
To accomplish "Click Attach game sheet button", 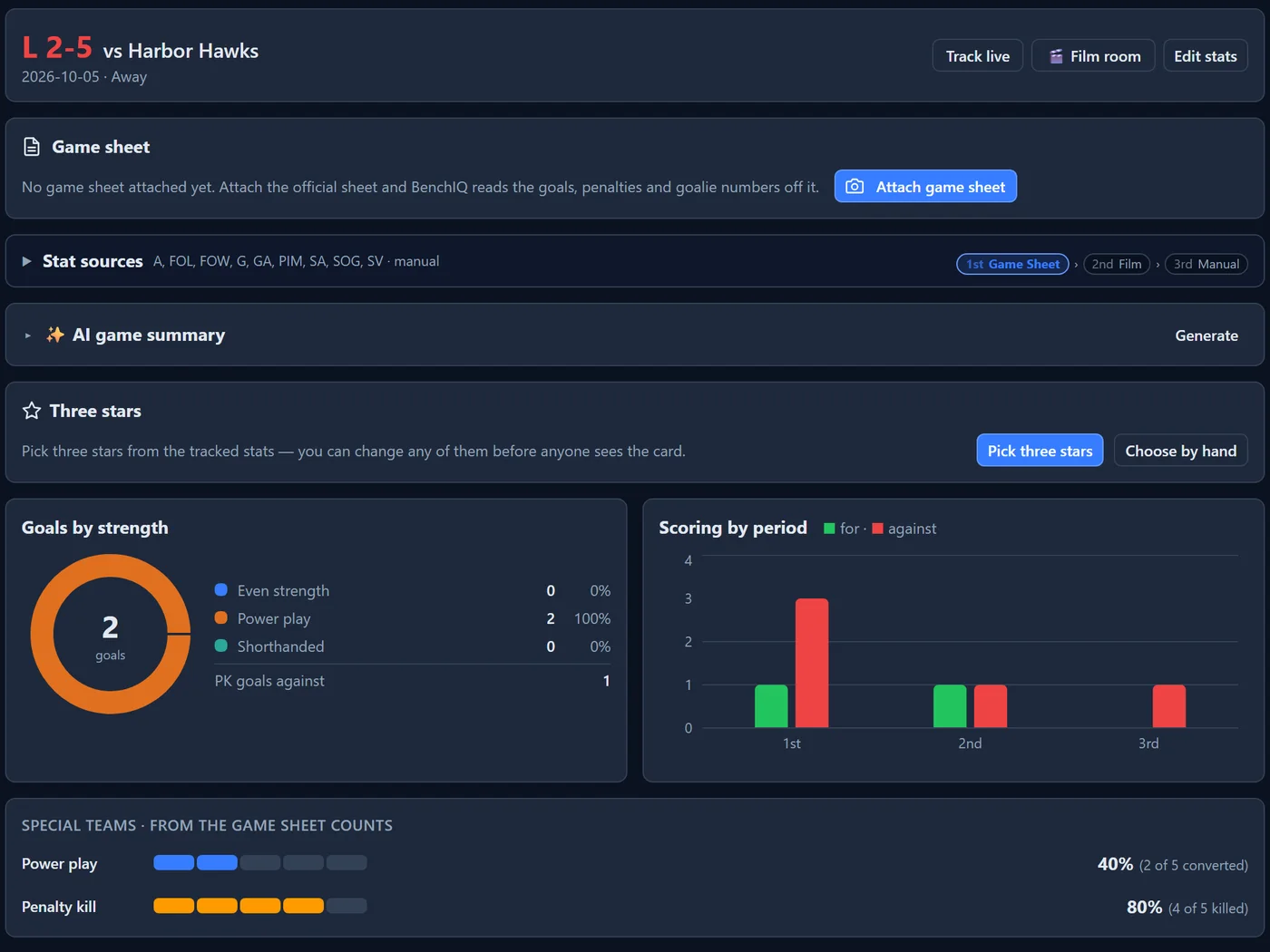I will 925,187.
